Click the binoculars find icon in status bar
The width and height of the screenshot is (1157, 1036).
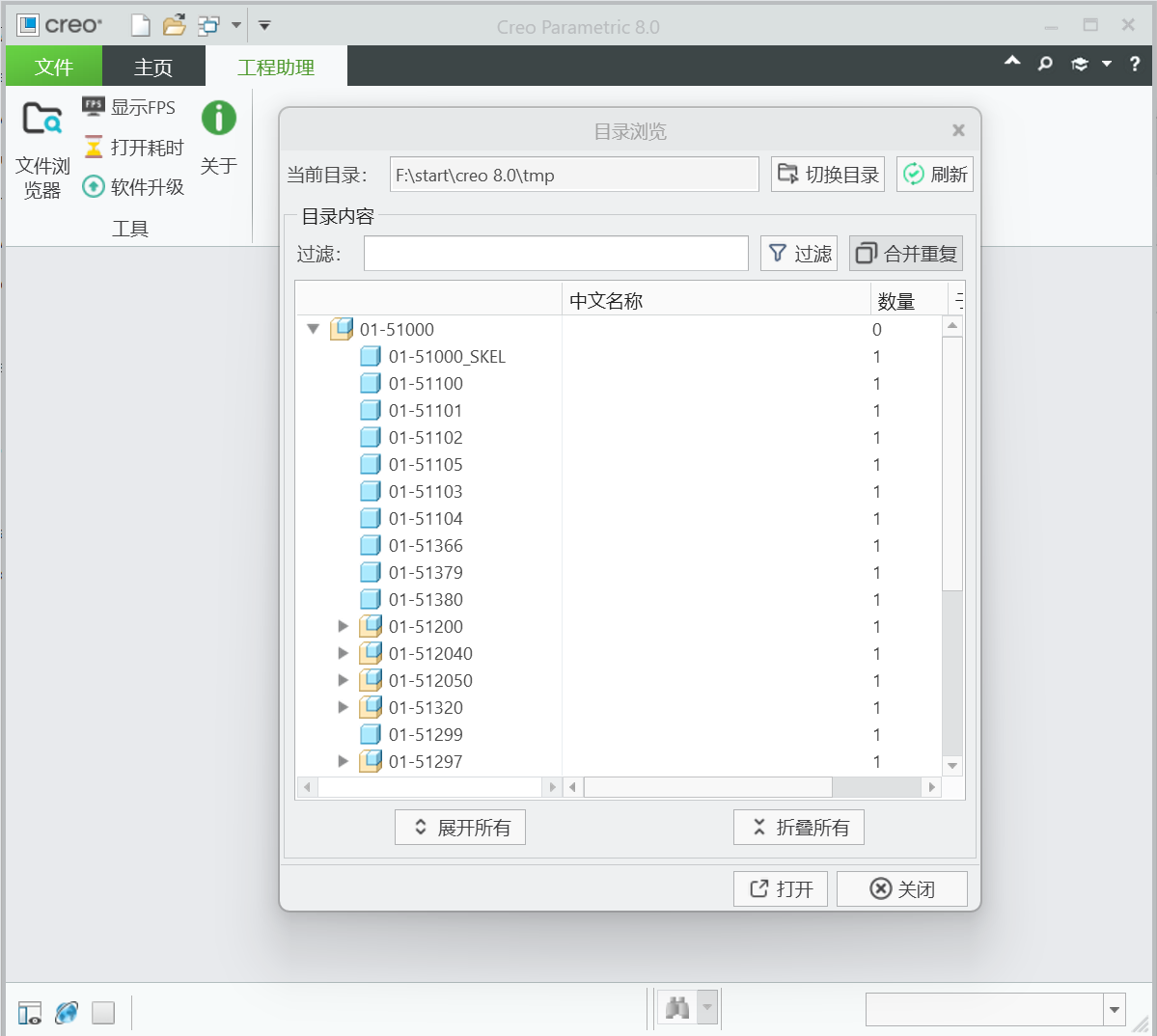pos(677,1009)
